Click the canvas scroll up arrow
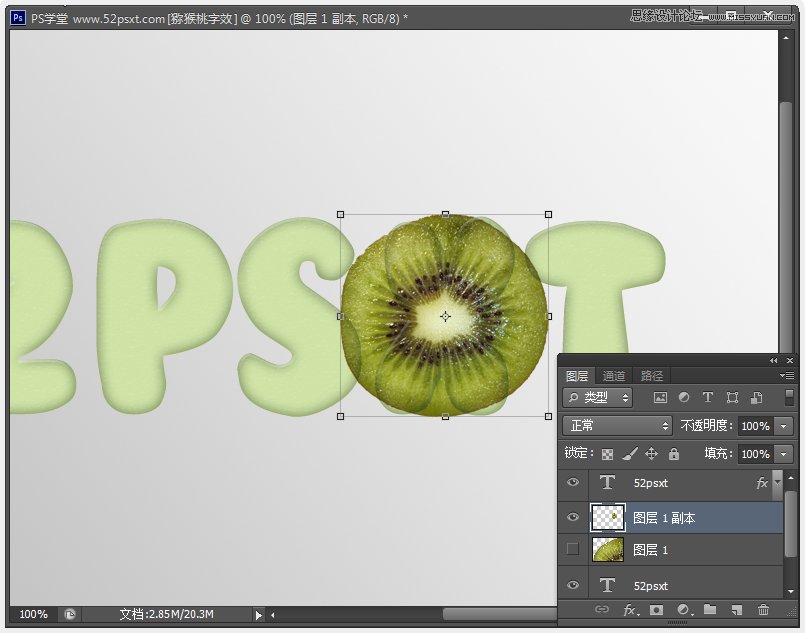Image resolution: width=805 pixels, height=633 pixels. tap(785, 37)
